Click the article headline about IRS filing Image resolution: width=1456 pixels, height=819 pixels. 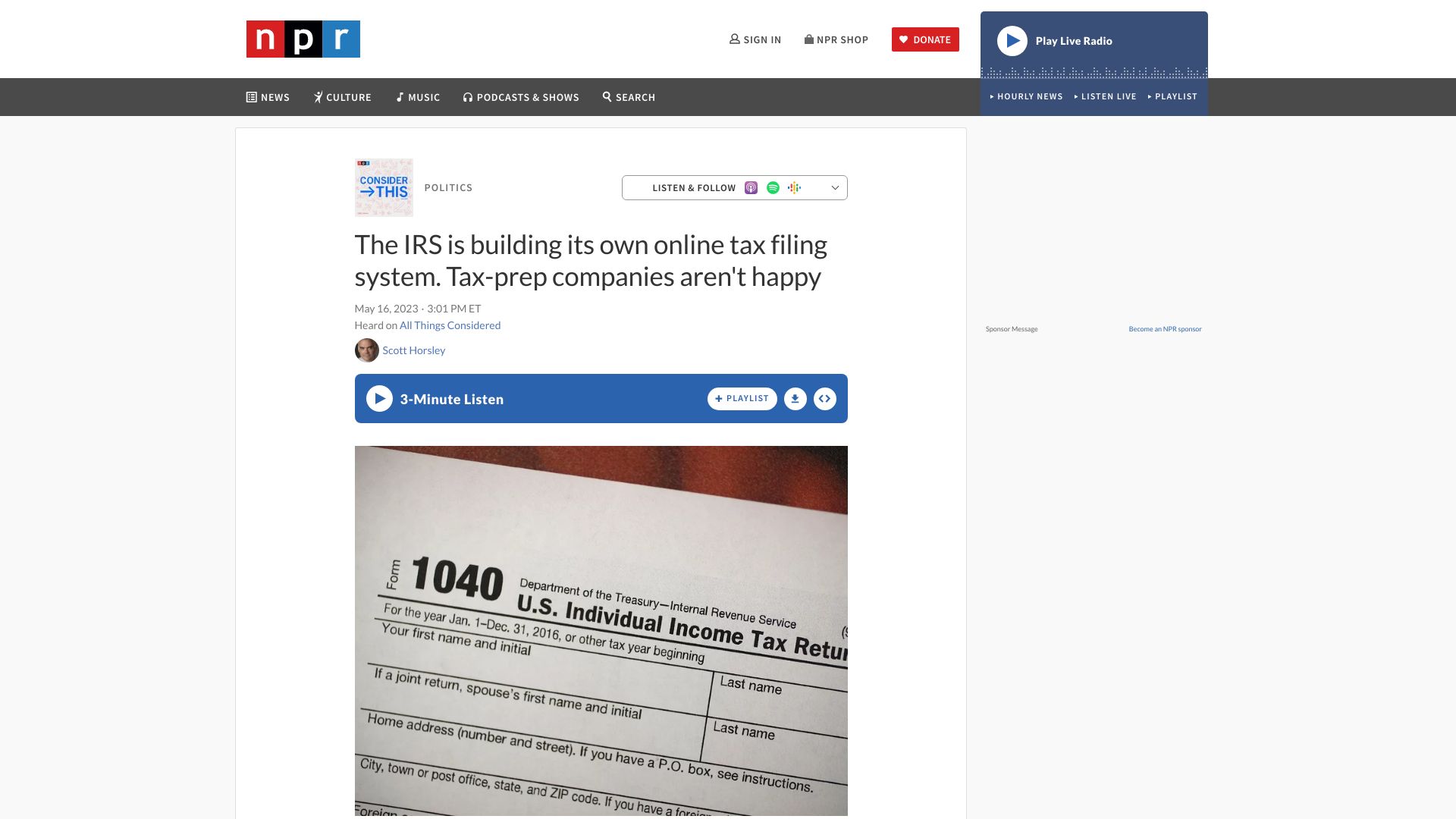pos(591,261)
